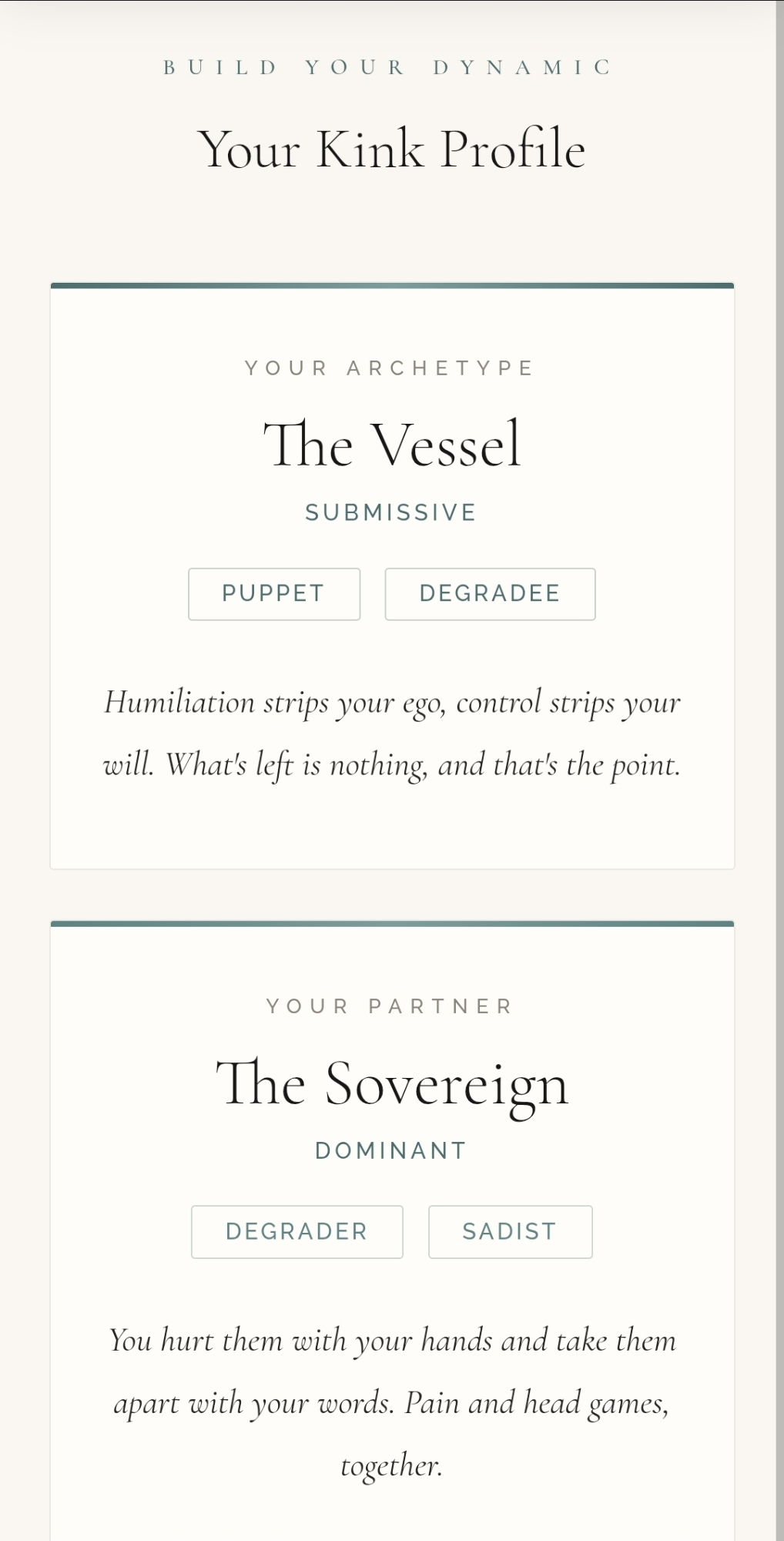The width and height of the screenshot is (784, 1541).
Task: Click the DOMINANT role label
Action: click(391, 1151)
